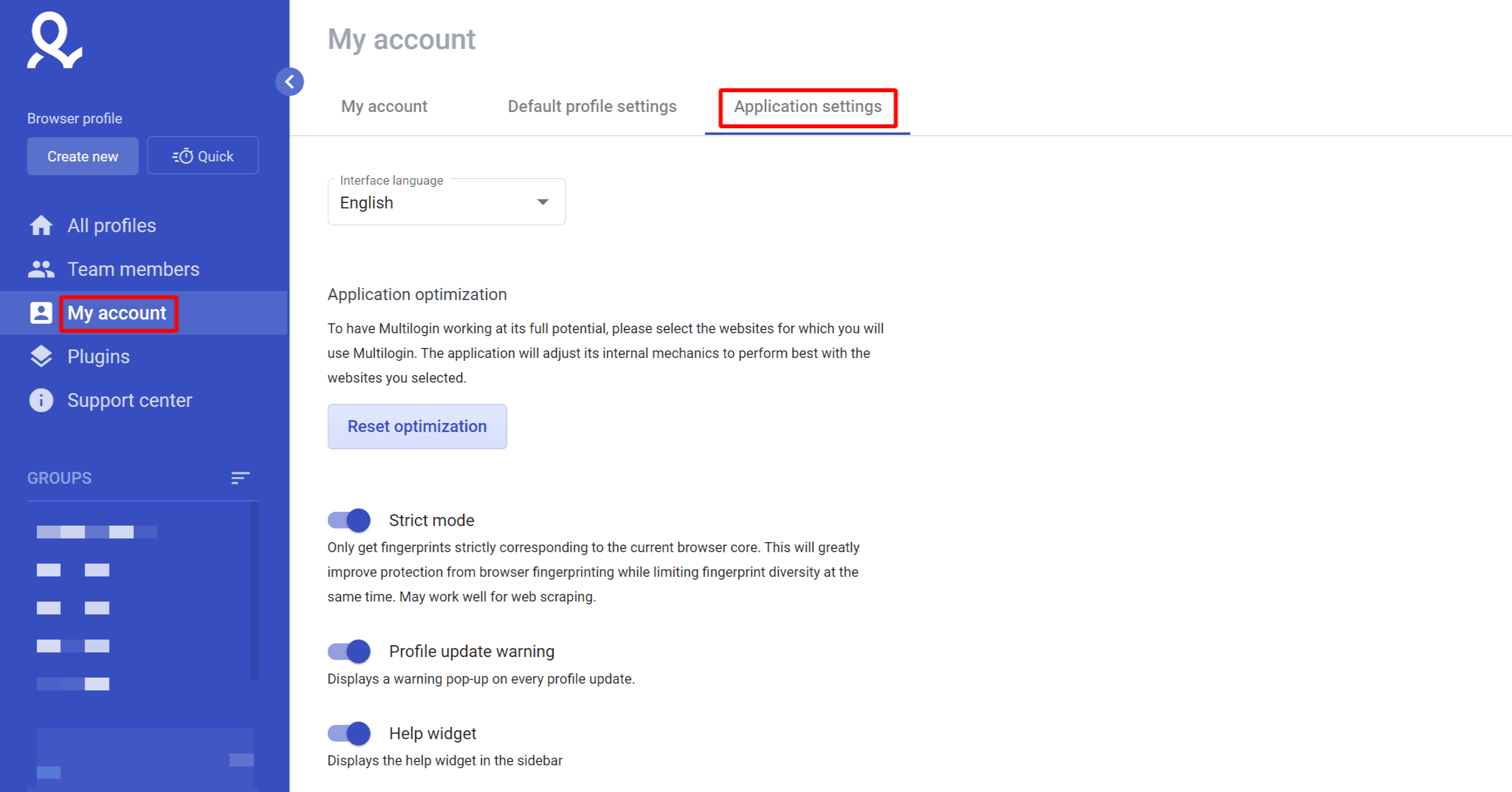Click the Profile update warning label

[472, 651]
